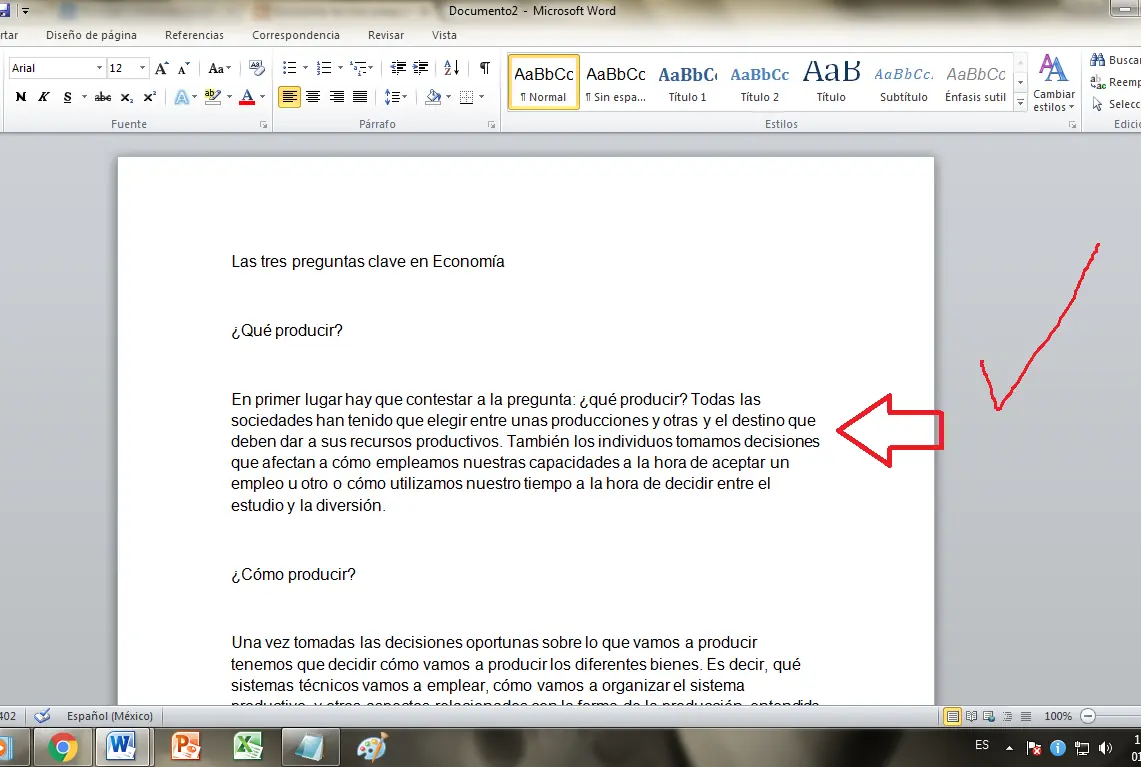Sort text alphabetically (A-Z icon)
The height and width of the screenshot is (767, 1141).
pos(451,68)
